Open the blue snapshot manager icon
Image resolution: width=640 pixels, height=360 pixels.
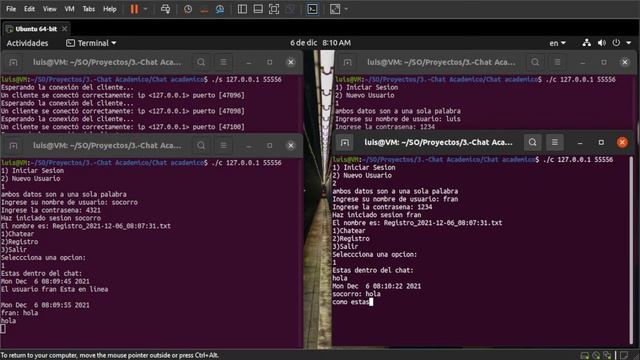(220, 9)
